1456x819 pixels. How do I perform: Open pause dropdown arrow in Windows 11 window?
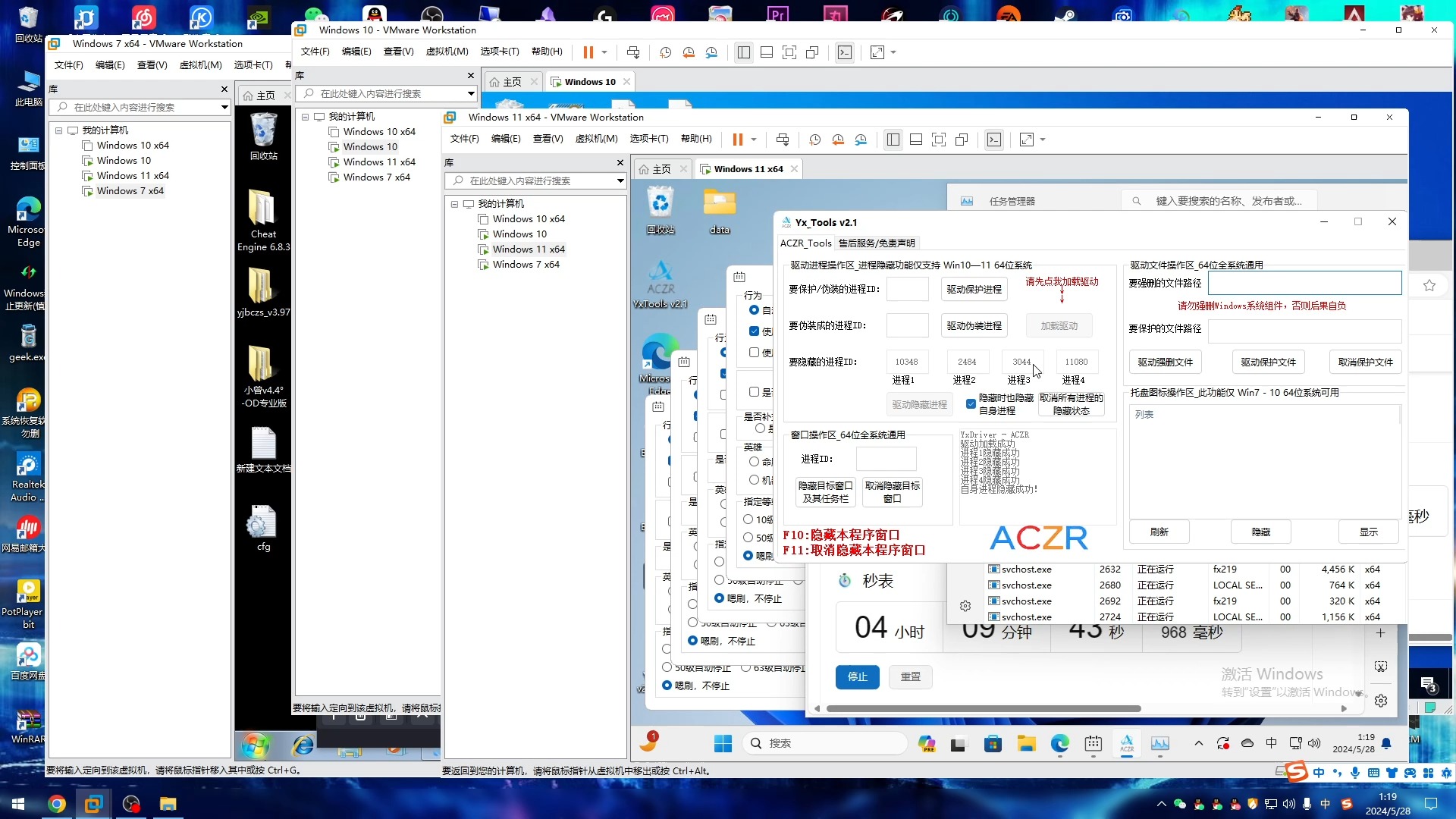click(x=754, y=140)
